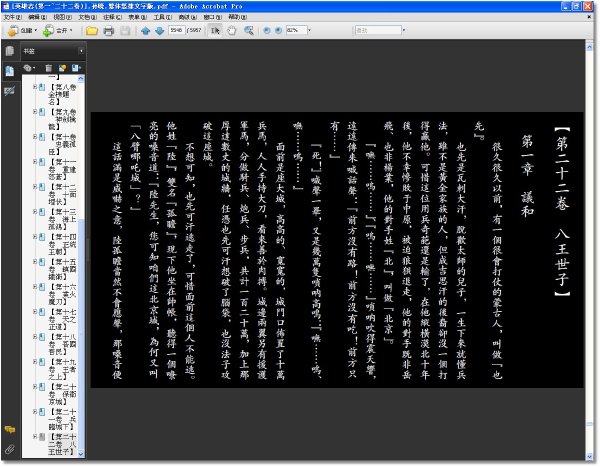Select the 第十六卷 bookmark

coord(62,294)
